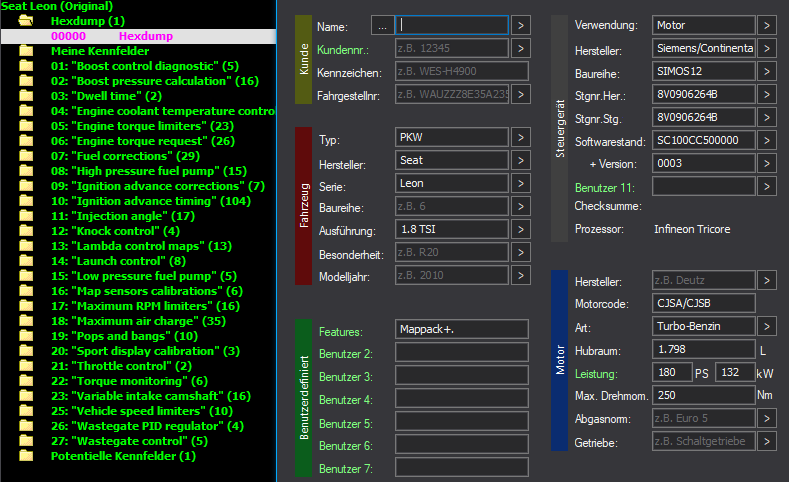789x482 pixels.
Task: Open the arrow list for Fahrgestellnr field
Action: (521, 94)
